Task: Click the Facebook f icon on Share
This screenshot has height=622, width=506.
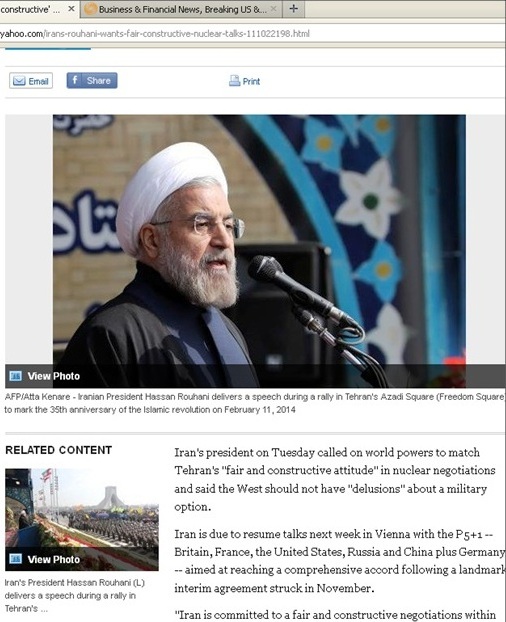Action: 74,80
